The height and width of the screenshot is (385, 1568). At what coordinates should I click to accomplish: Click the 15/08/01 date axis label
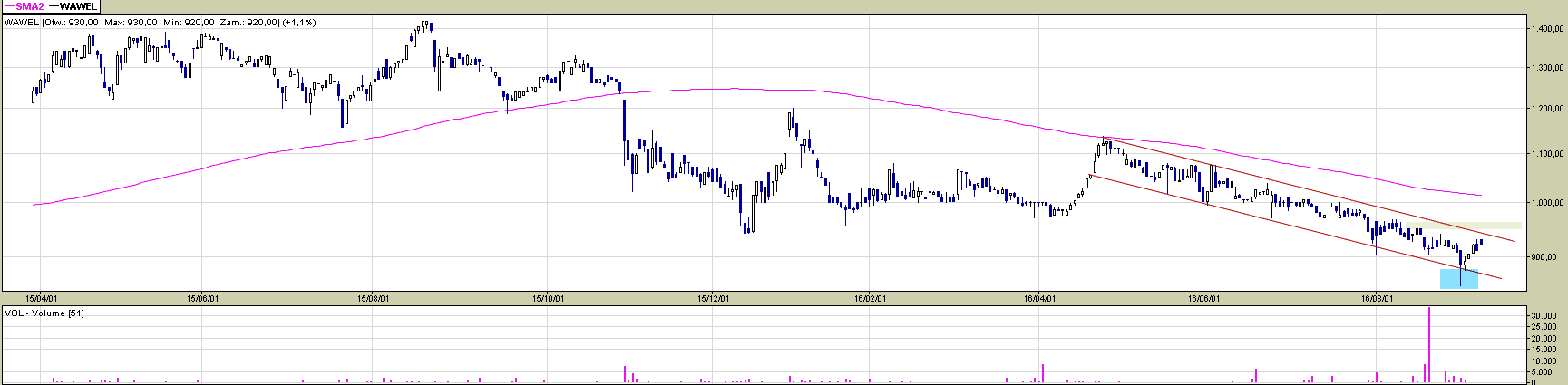point(373,297)
